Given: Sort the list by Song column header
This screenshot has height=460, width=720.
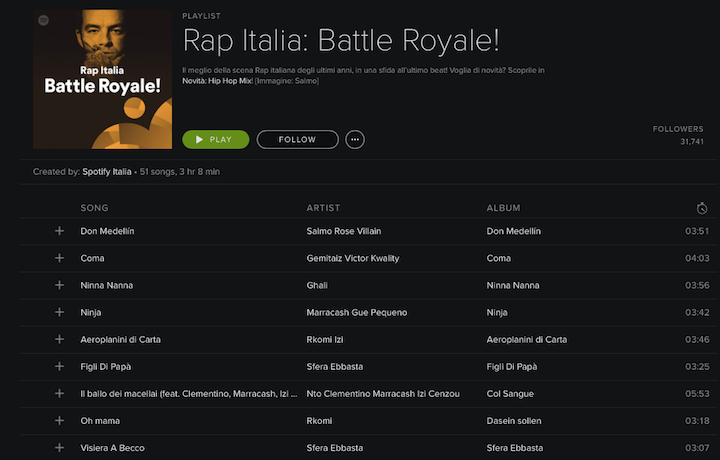Looking at the screenshot, I should (94, 208).
